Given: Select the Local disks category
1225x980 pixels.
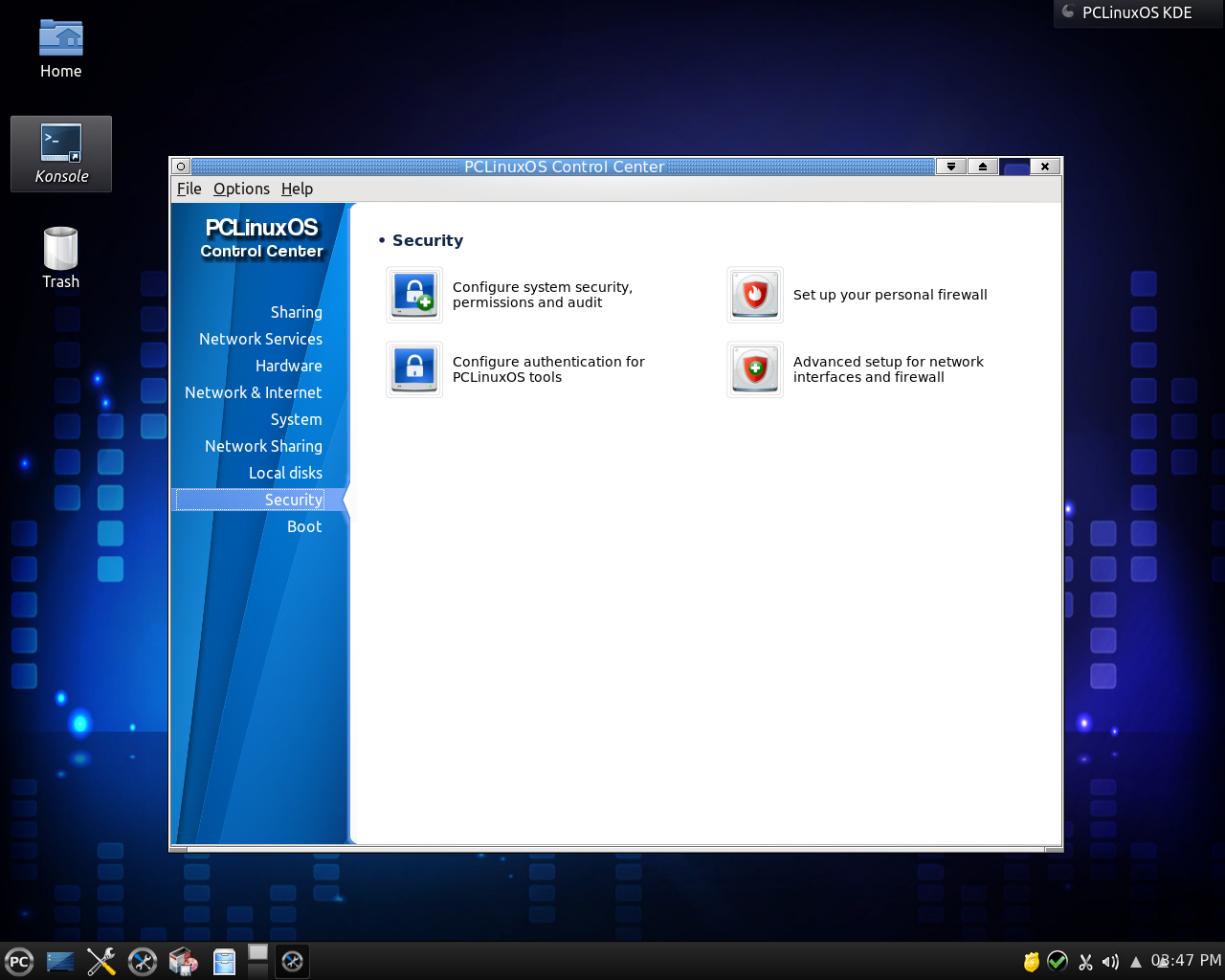Looking at the screenshot, I should tap(285, 473).
